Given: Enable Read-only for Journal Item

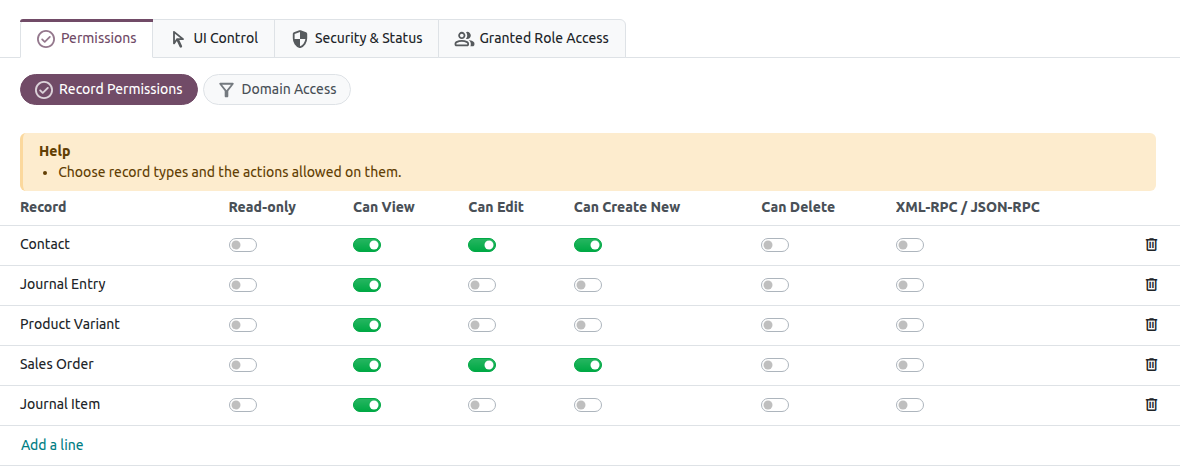Looking at the screenshot, I should (243, 405).
